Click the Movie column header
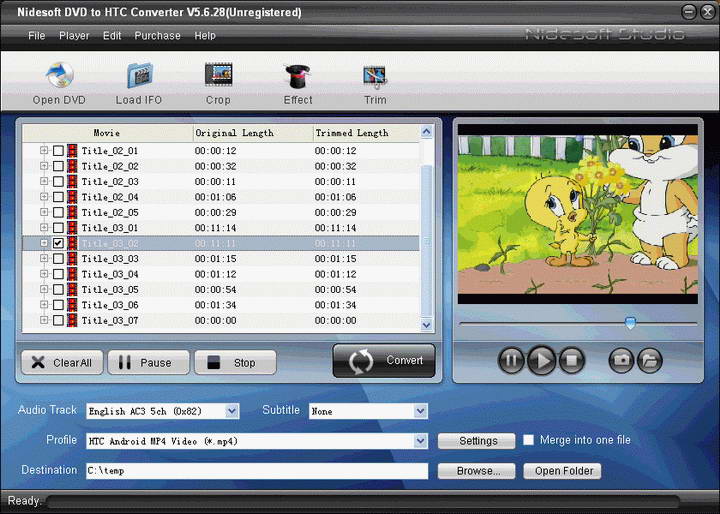Image resolution: width=720 pixels, height=514 pixels. (x=108, y=133)
